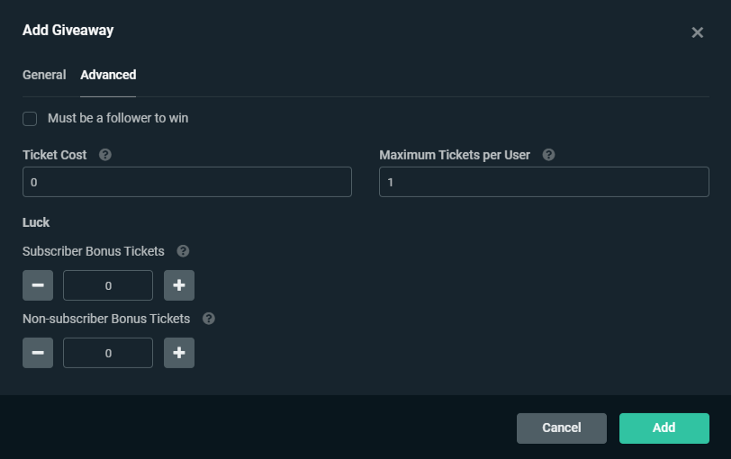Select the Subscriber Bonus Tickets number field
Screen dimensions: 731x459
click(108, 285)
